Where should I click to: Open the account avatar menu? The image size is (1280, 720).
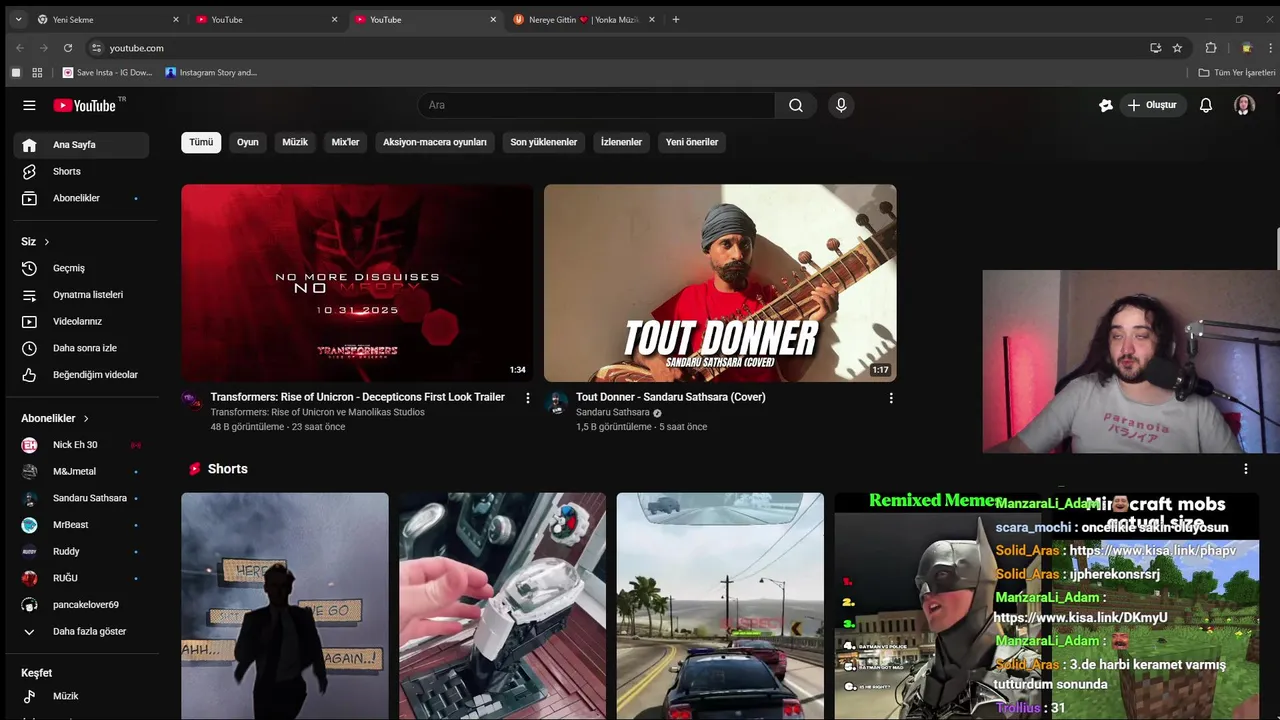(x=1244, y=105)
